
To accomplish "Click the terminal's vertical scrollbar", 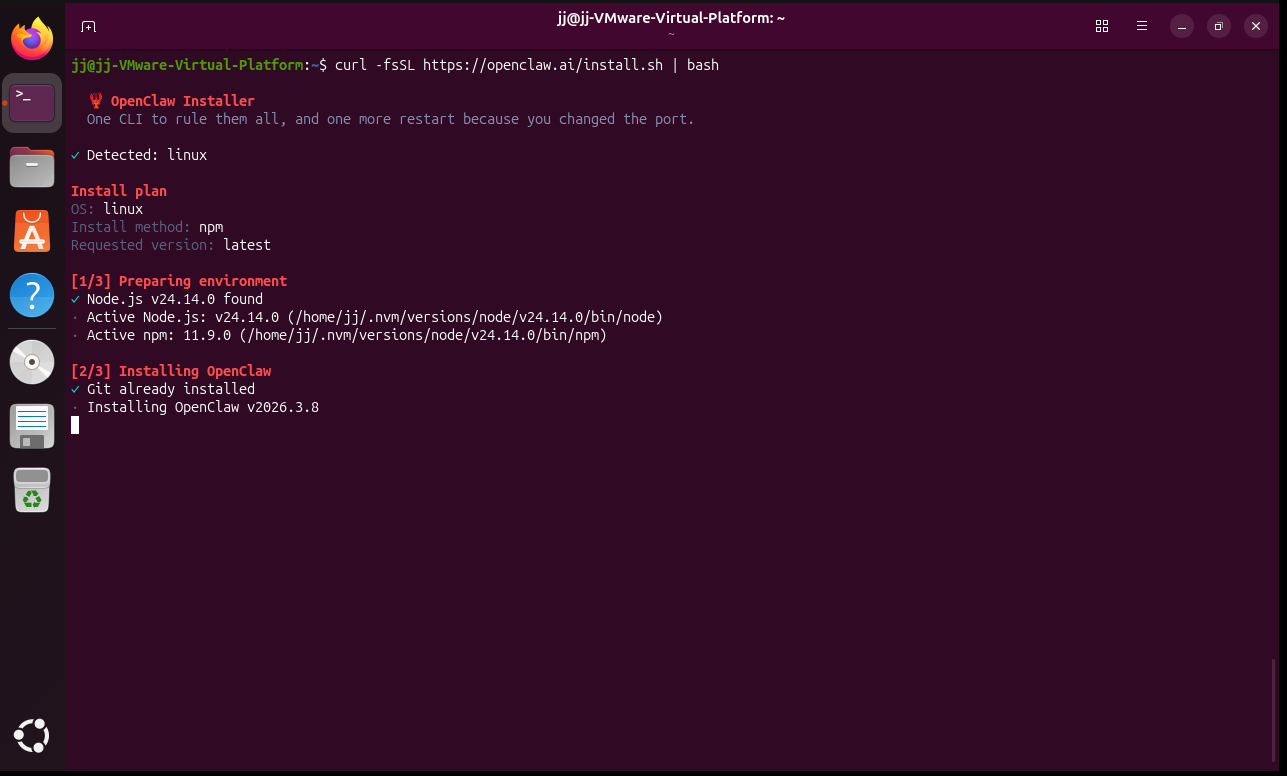I will pos(1273,710).
